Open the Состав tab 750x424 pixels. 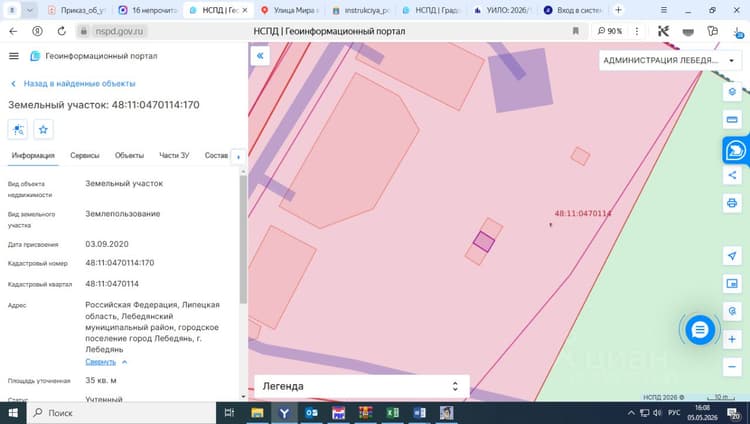coord(216,156)
